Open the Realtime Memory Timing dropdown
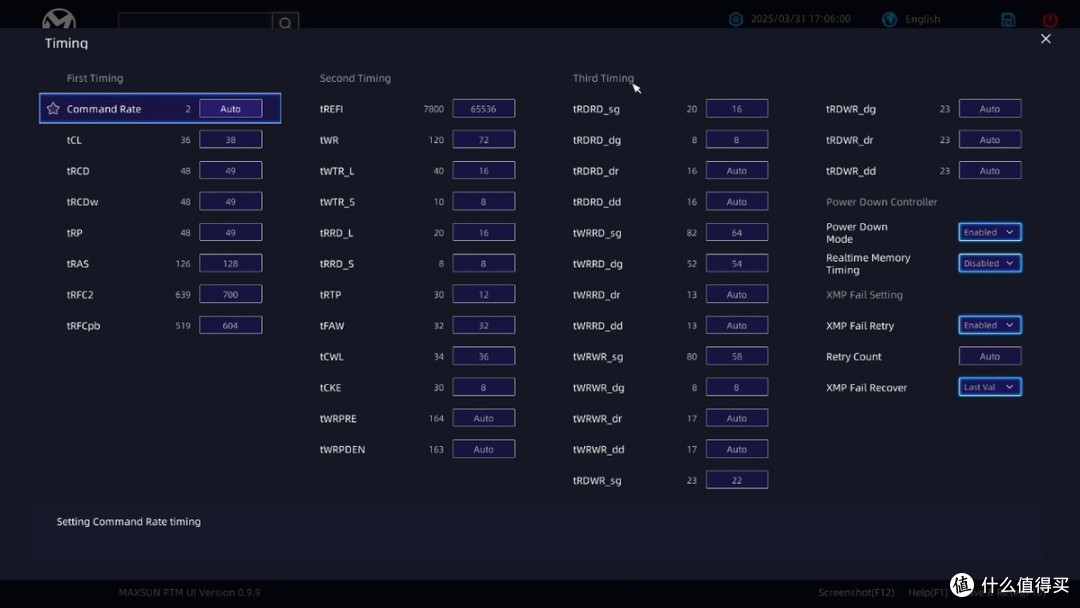The width and height of the screenshot is (1080, 608). point(990,264)
